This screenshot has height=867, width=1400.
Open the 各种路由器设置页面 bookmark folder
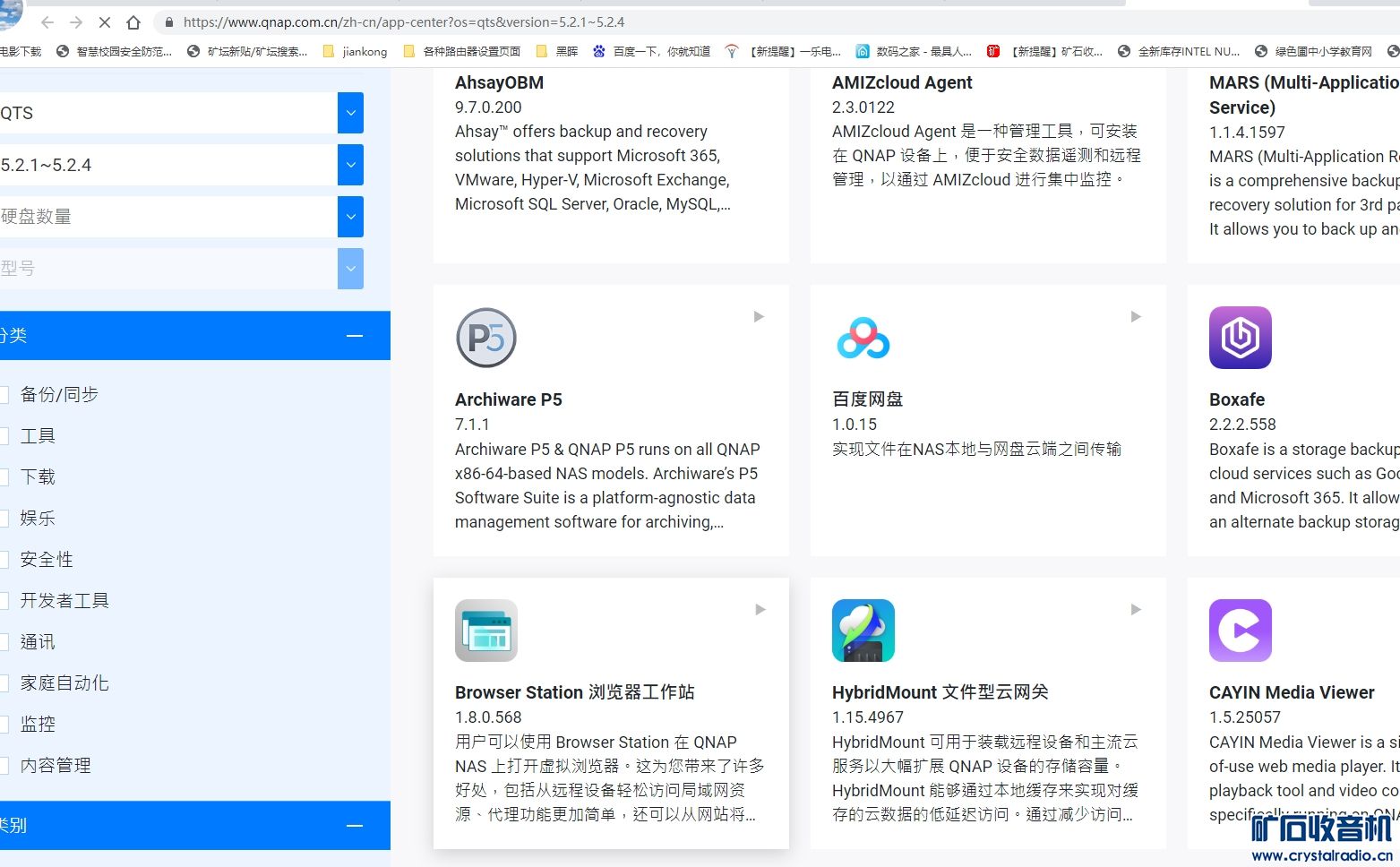[461, 51]
